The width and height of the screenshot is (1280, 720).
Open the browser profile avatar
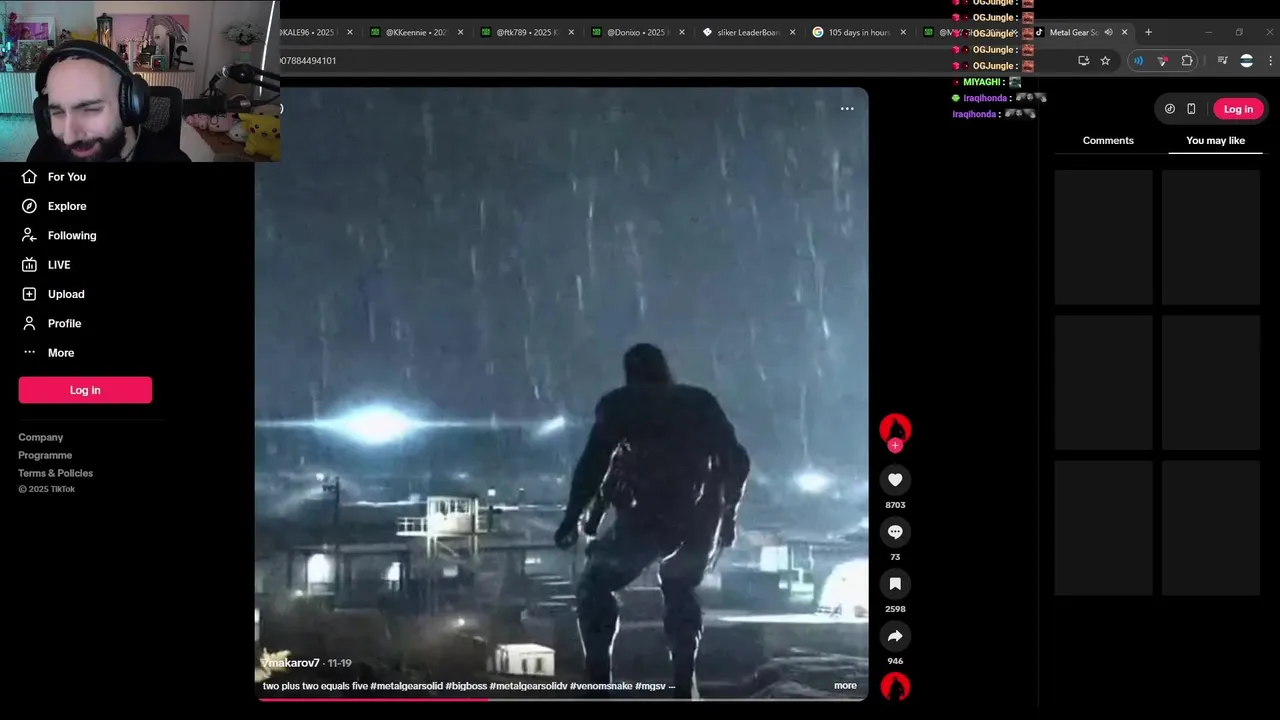(1246, 61)
